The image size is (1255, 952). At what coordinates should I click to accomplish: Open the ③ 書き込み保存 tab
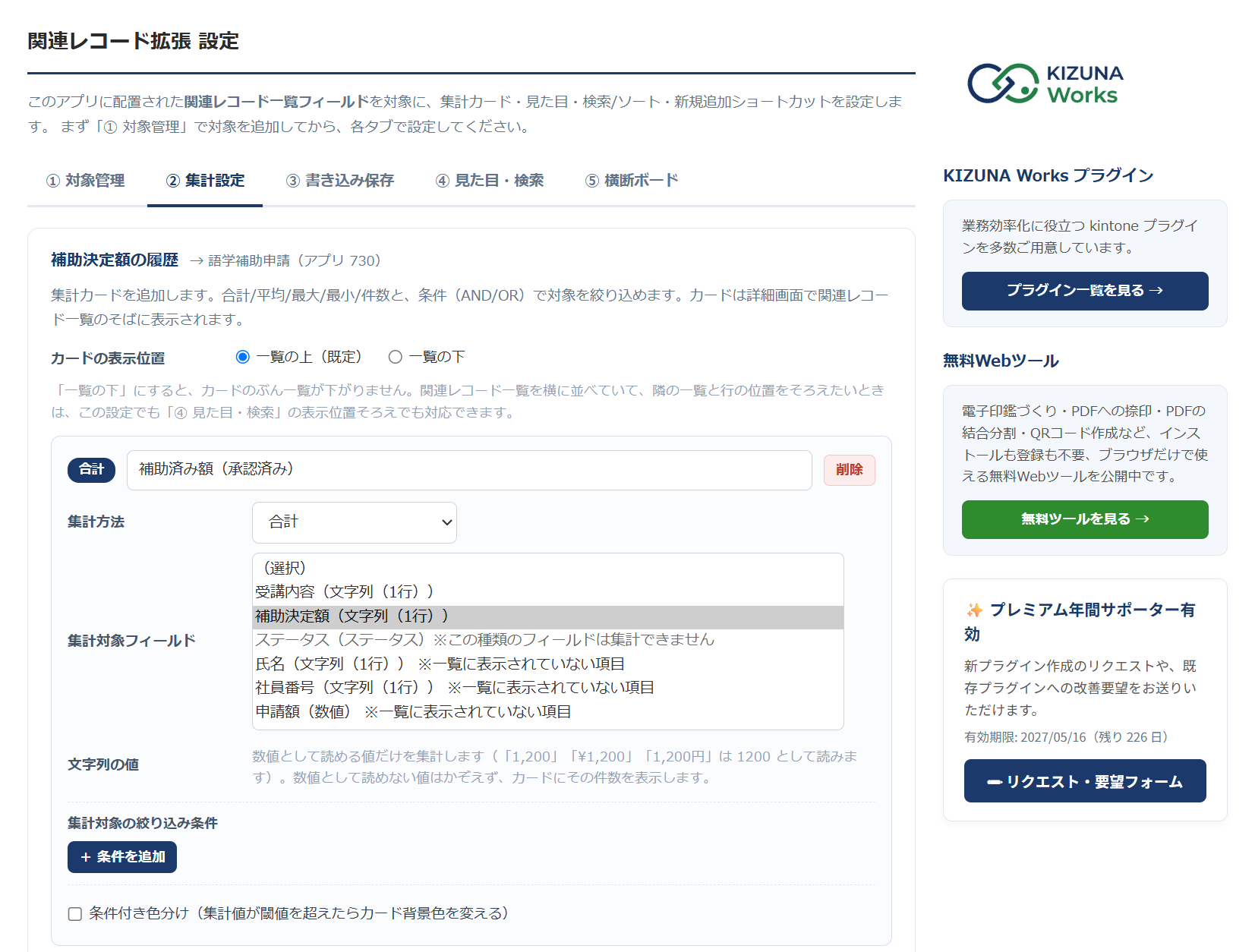pos(340,181)
